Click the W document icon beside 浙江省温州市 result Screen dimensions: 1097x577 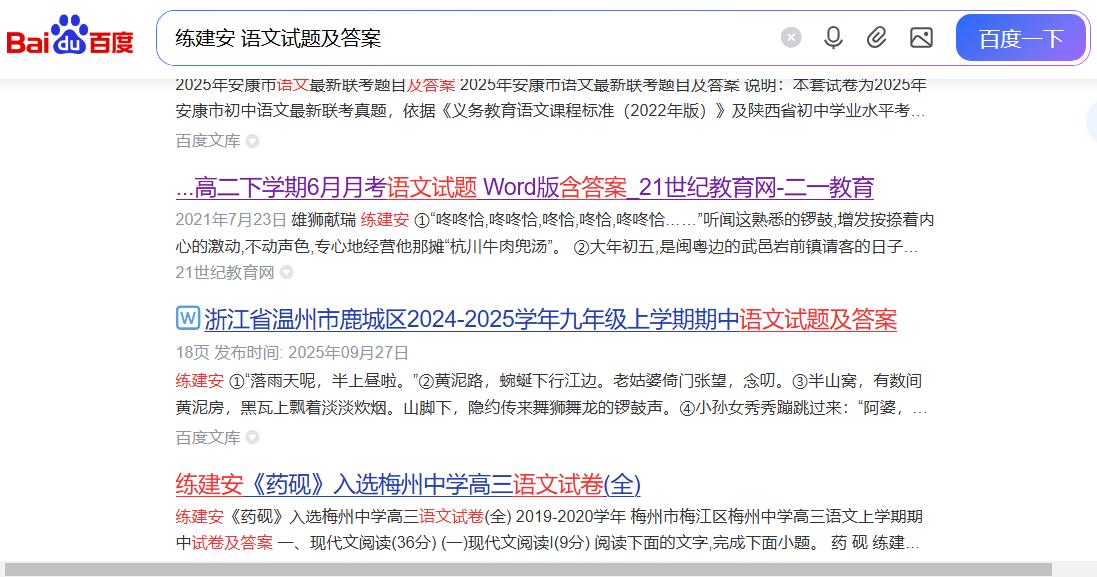(187, 318)
